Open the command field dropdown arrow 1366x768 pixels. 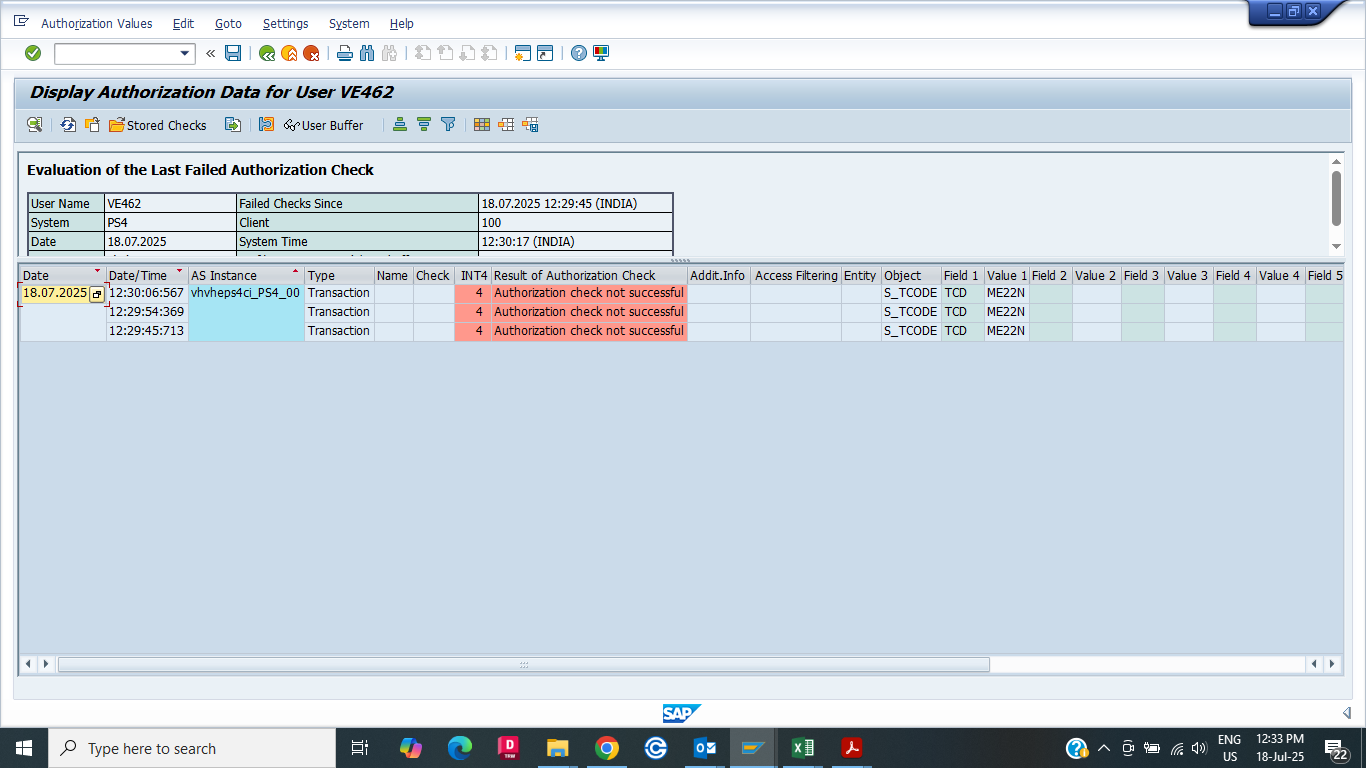[x=185, y=54]
